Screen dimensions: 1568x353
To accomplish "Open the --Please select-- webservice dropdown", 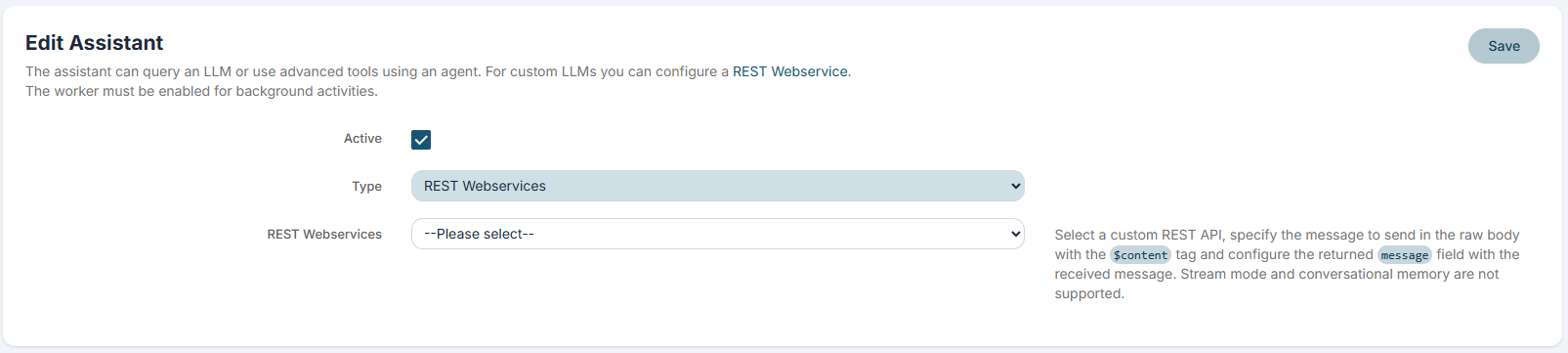I will coord(718,234).
